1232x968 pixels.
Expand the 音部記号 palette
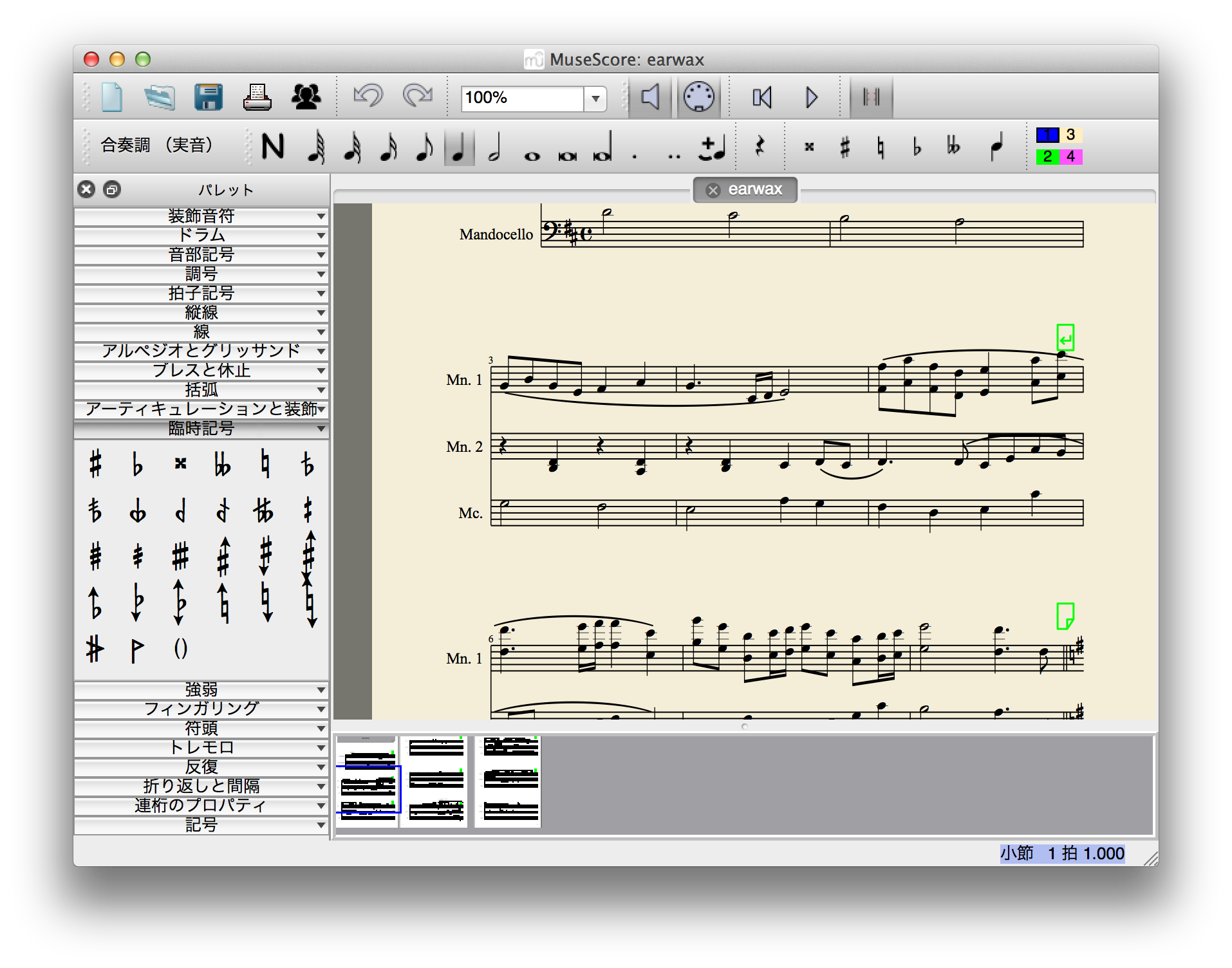coord(201,255)
